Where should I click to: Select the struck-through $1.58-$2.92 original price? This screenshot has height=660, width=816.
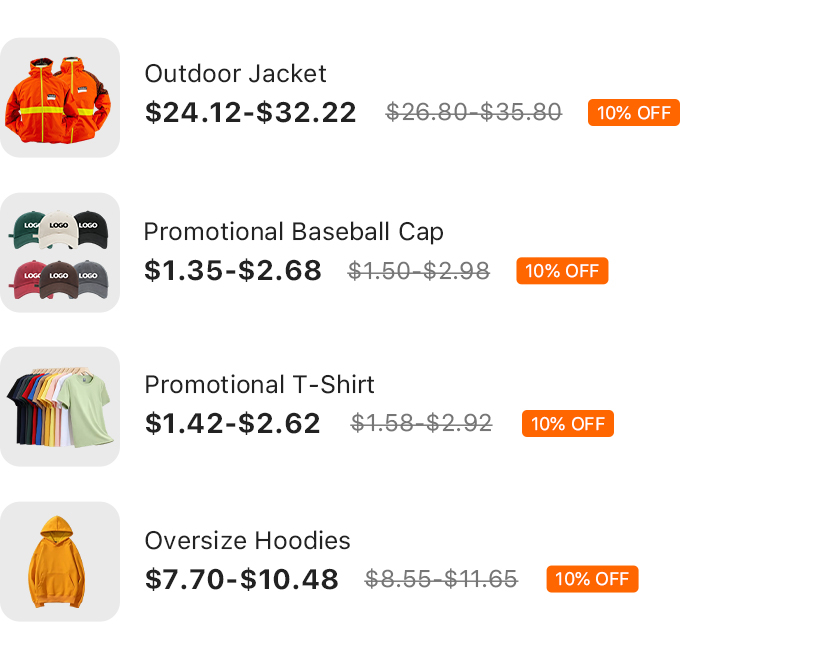(421, 424)
